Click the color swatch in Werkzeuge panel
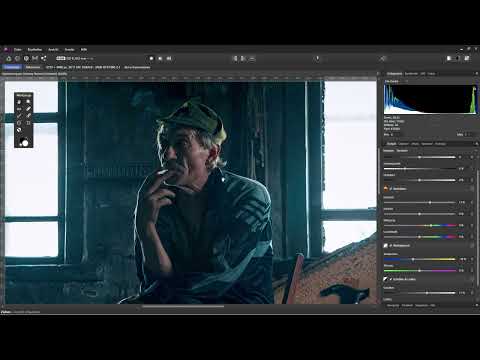Viewport: 480px width, 360px height. pos(24,142)
